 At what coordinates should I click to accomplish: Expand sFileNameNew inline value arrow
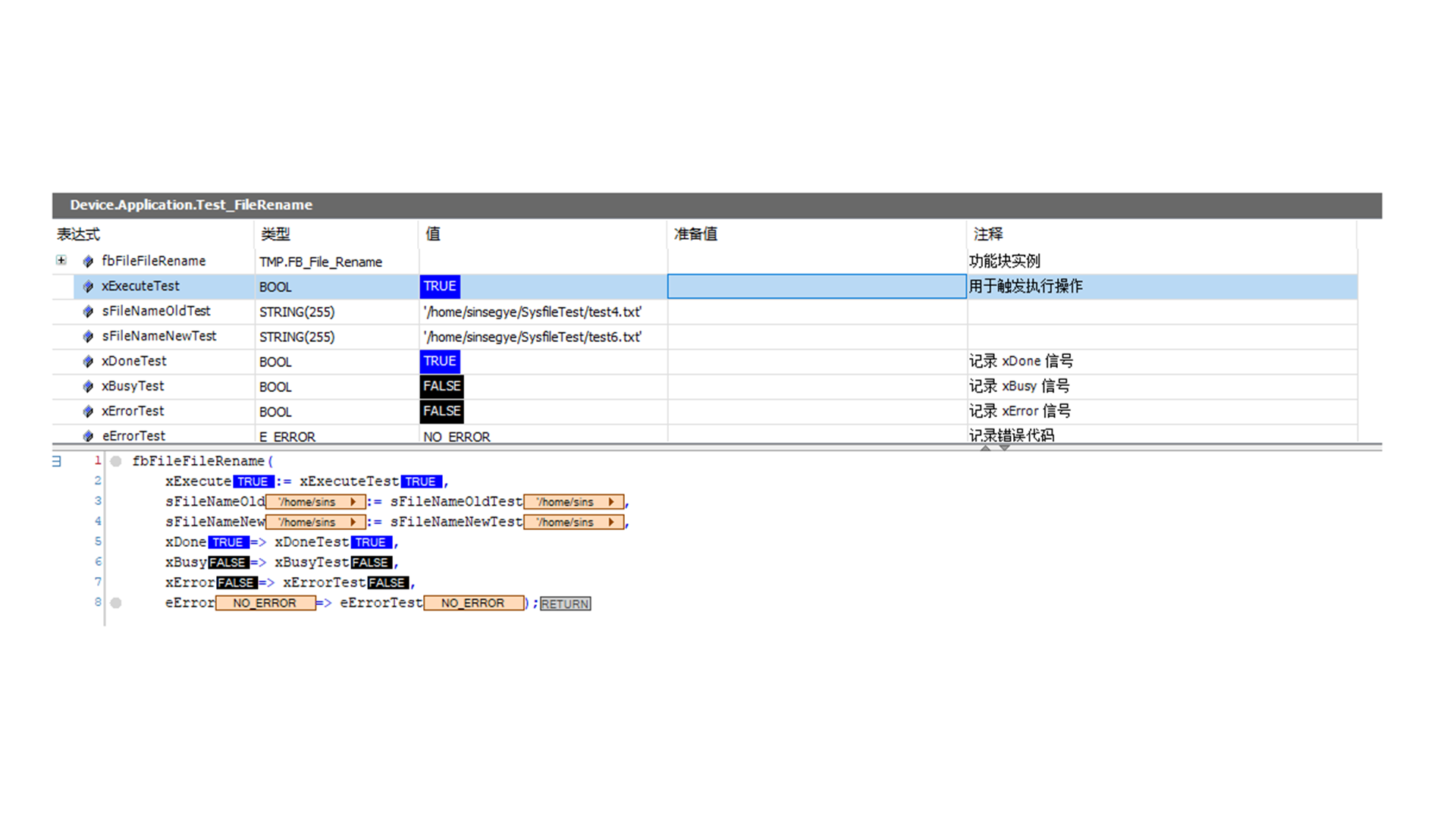353,522
